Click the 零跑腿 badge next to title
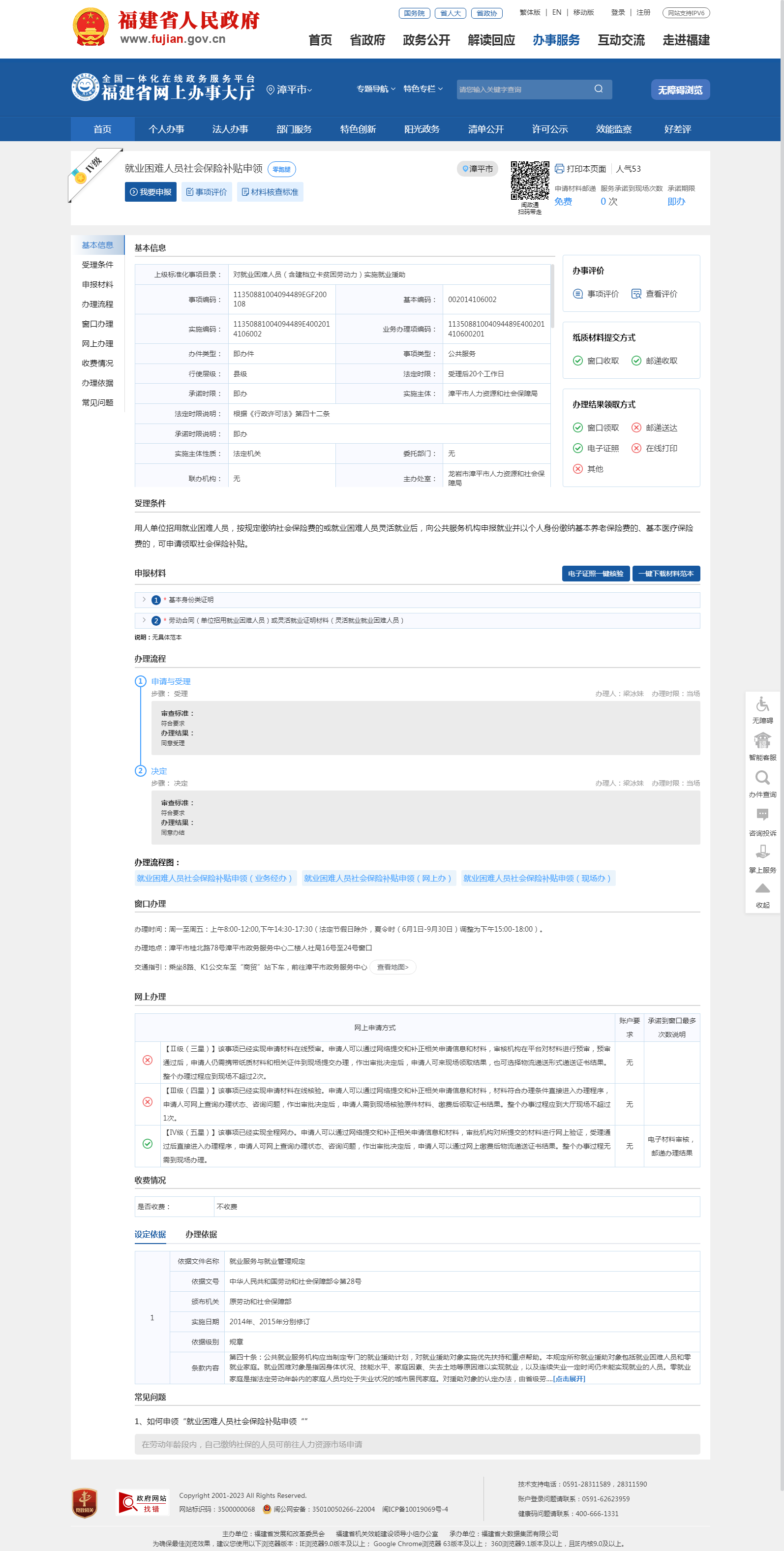 point(281,169)
